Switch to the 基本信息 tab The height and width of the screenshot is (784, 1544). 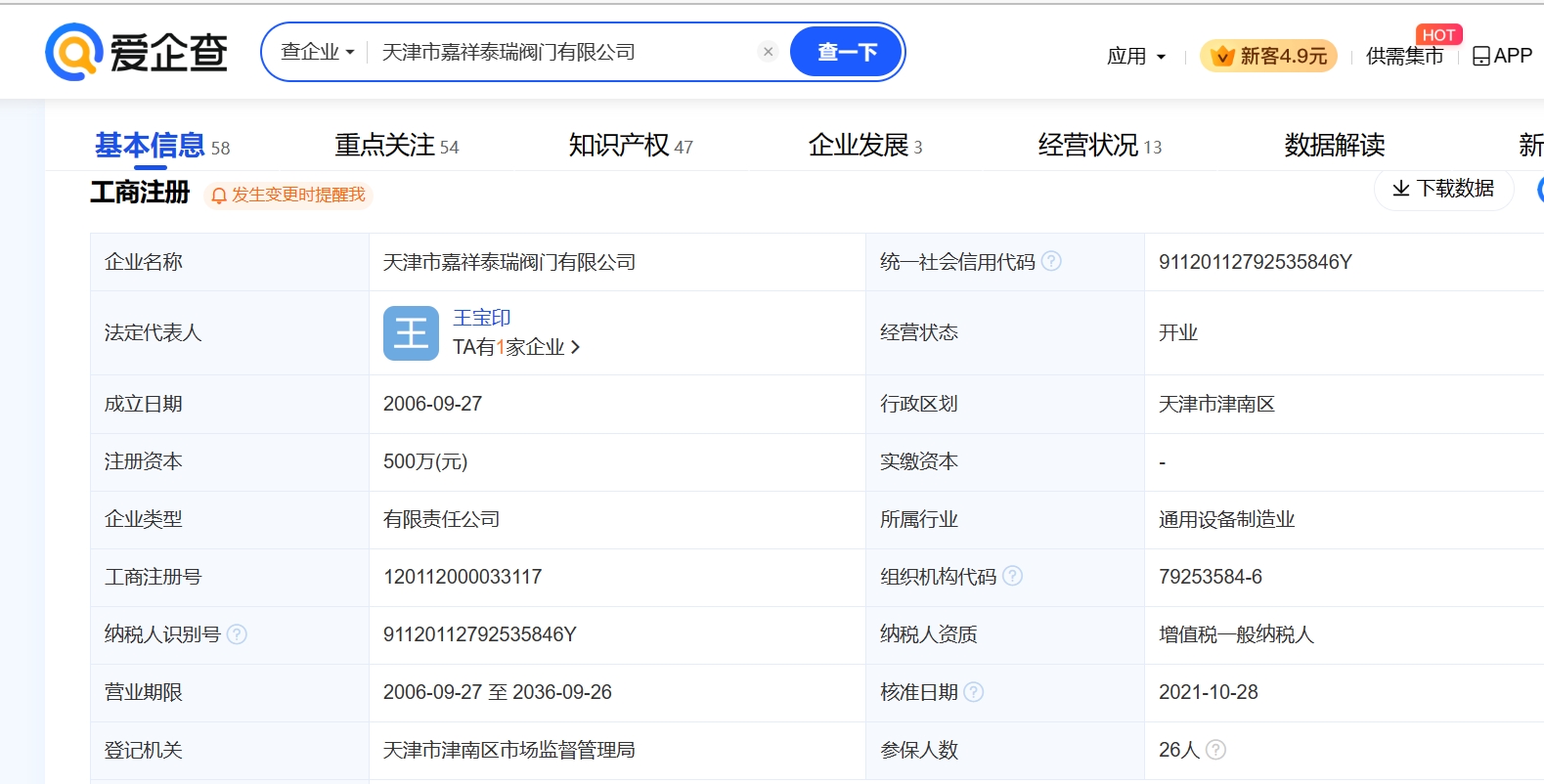[161, 146]
